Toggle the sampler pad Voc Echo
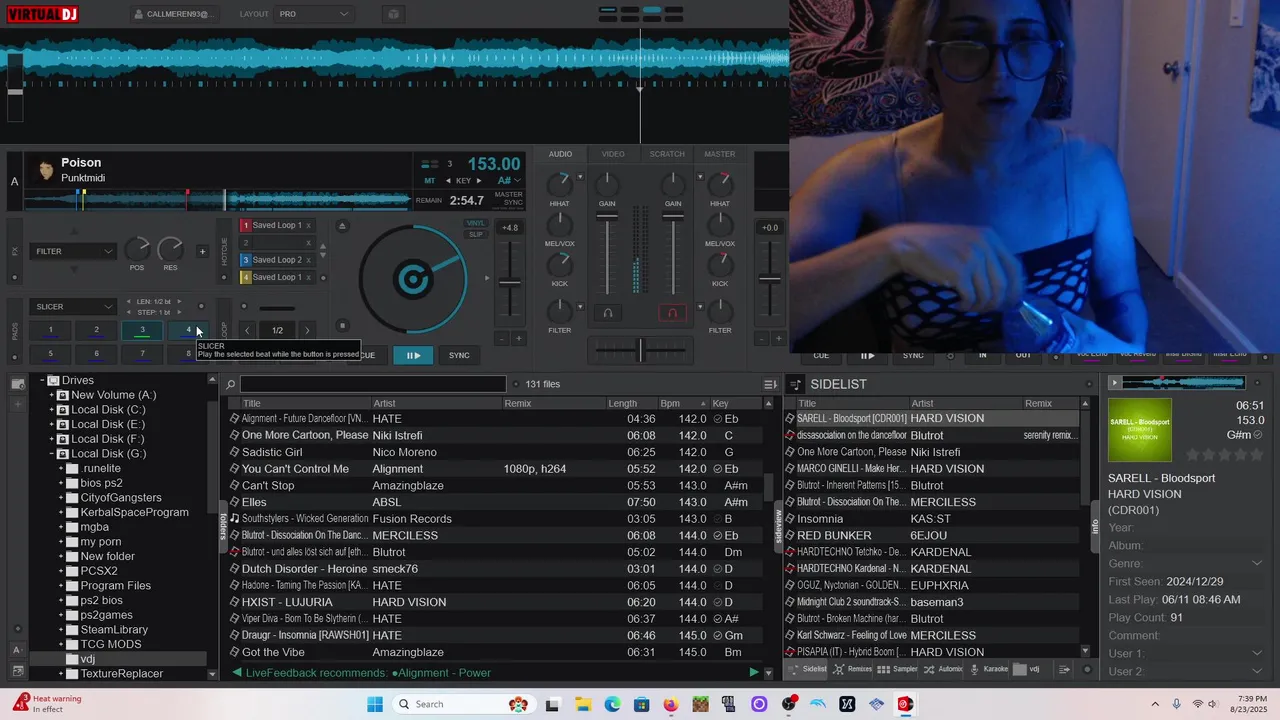Viewport: 1280px width, 720px height. tap(1092, 354)
